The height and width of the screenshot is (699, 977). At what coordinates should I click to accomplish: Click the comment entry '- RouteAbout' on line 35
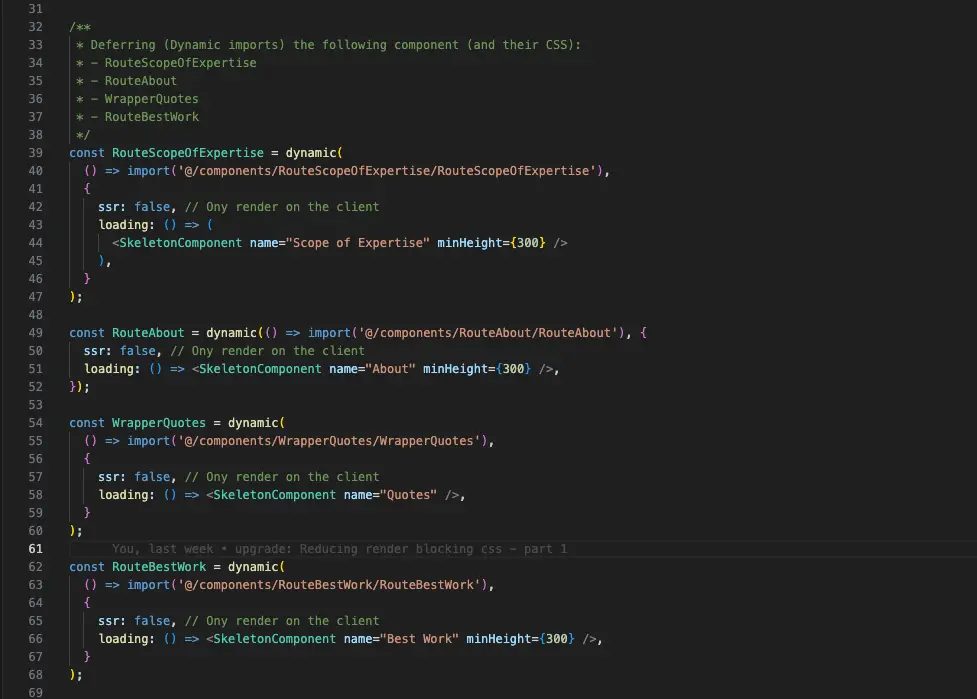click(133, 81)
